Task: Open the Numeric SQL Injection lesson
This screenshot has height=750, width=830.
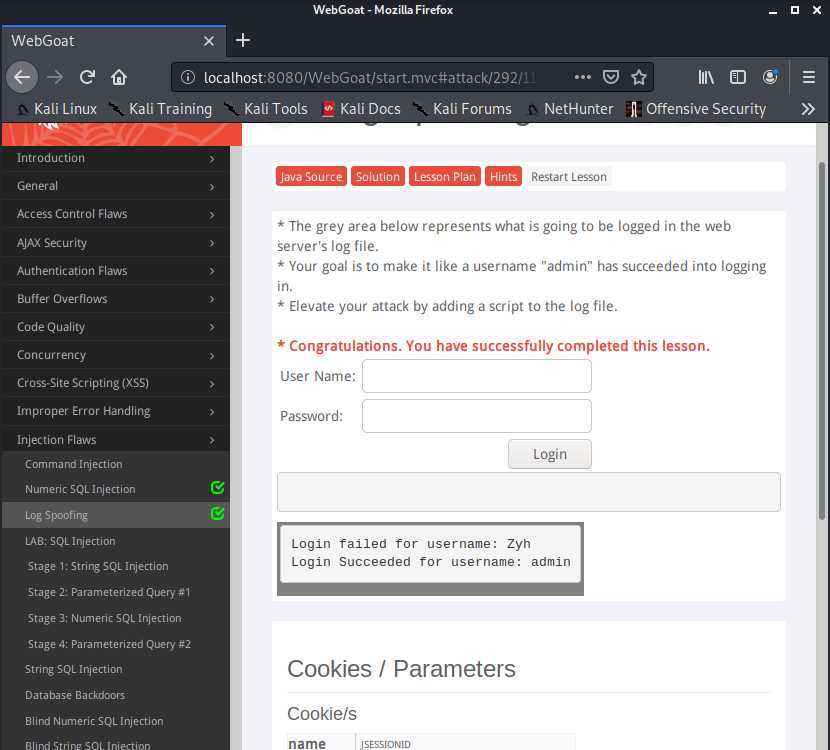Action: (x=80, y=489)
